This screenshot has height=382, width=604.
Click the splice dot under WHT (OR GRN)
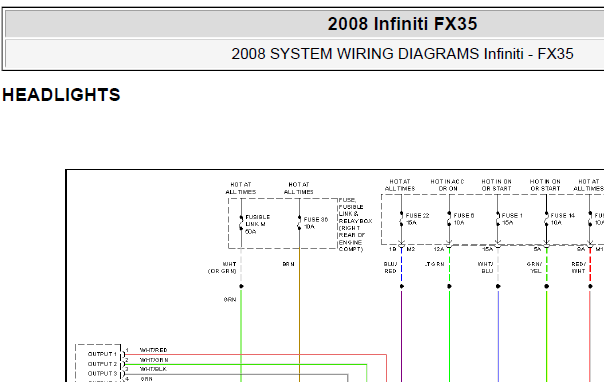[241, 286]
